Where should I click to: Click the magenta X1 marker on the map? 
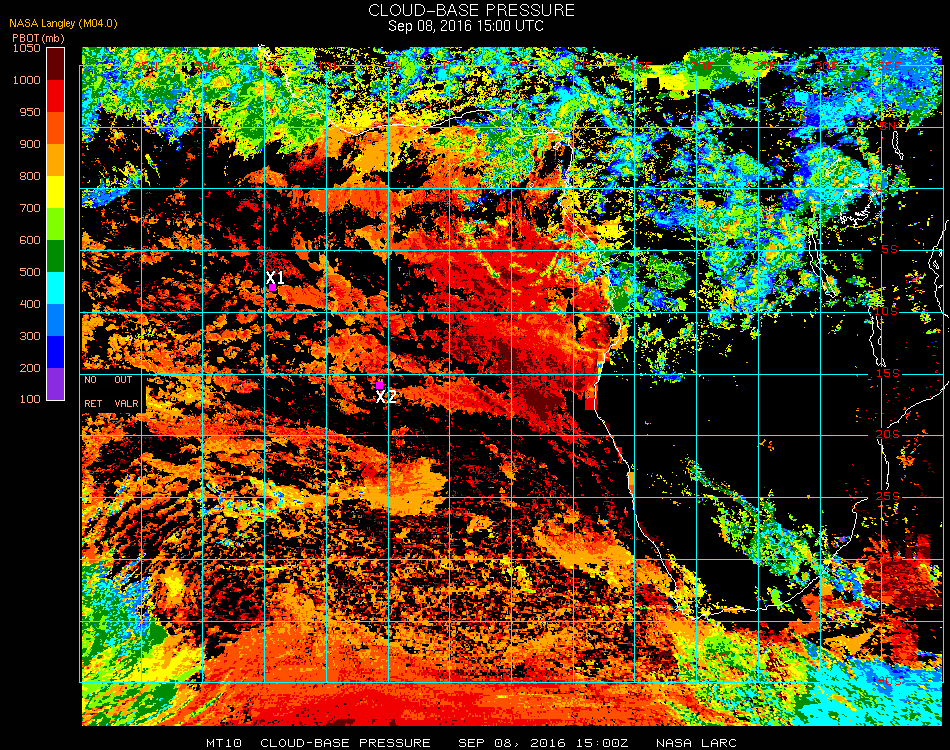point(273,288)
